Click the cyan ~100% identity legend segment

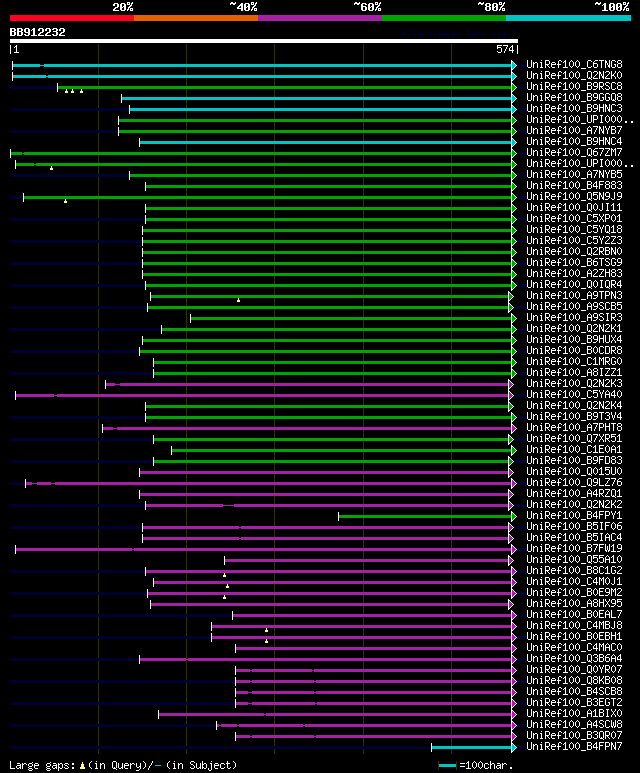click(568, 18)
